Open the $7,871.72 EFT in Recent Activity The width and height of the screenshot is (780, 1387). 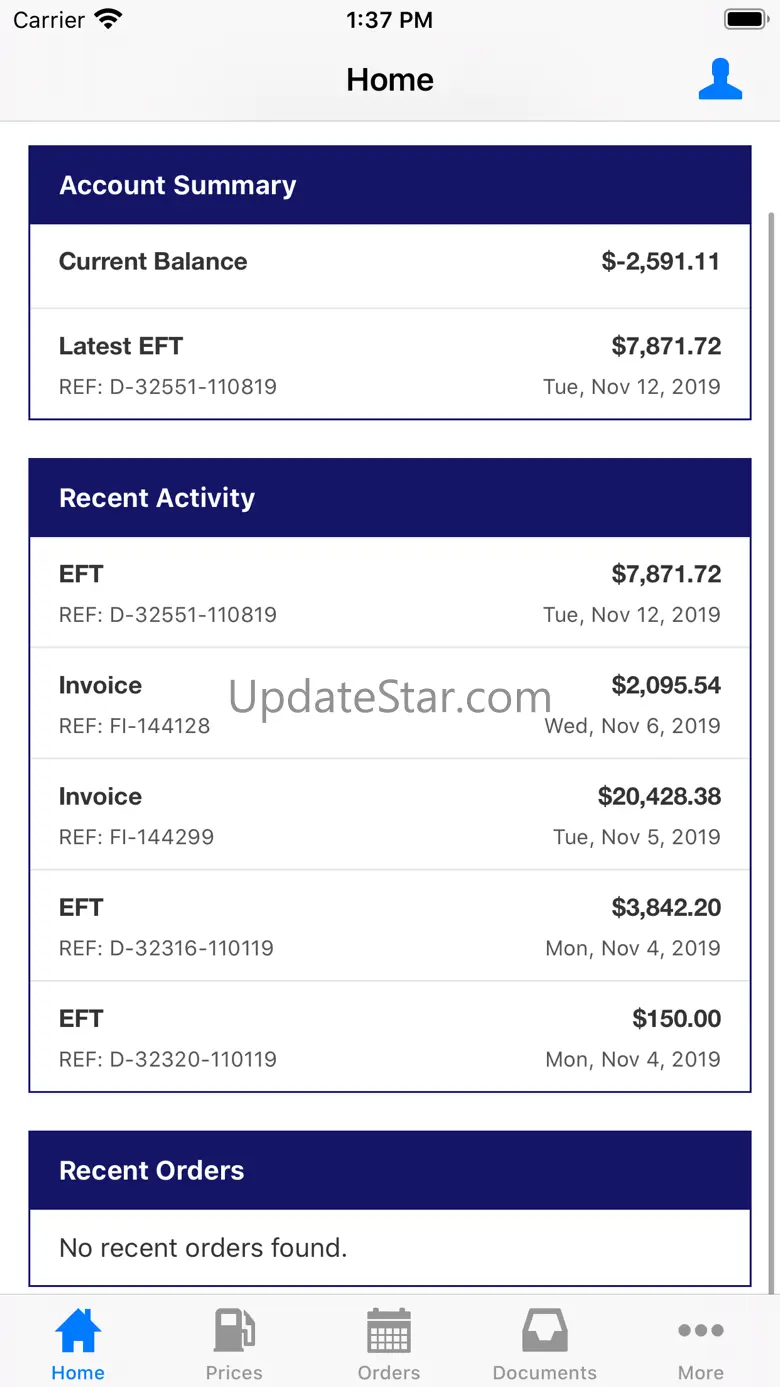tap(390, 593)
